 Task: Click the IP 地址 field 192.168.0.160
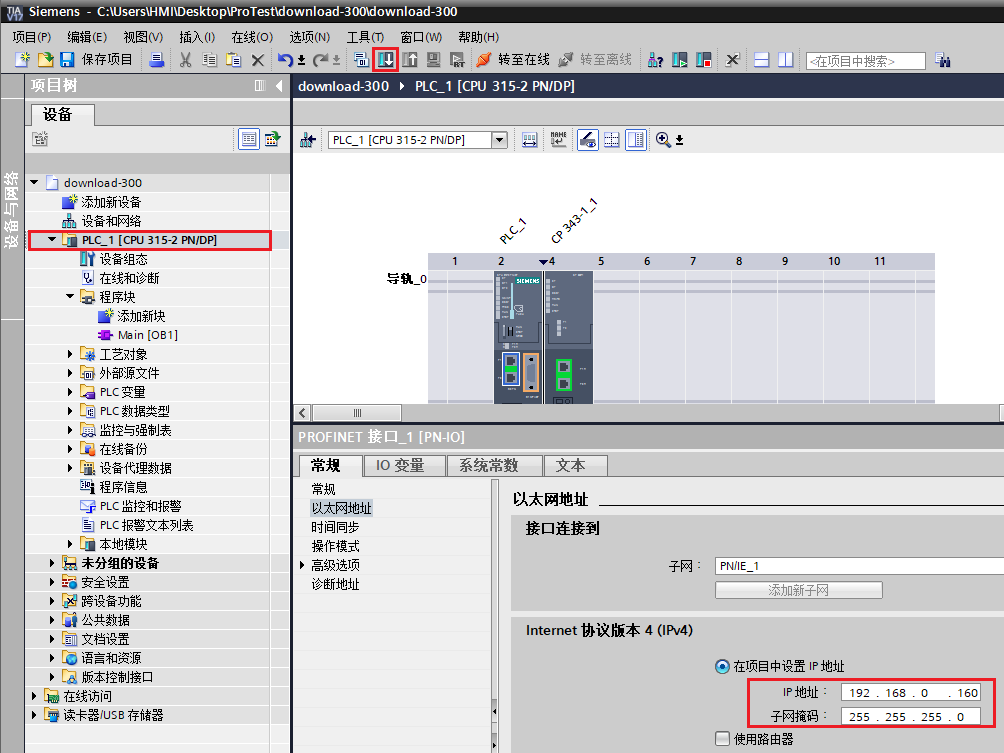click(x=911, y=693)
